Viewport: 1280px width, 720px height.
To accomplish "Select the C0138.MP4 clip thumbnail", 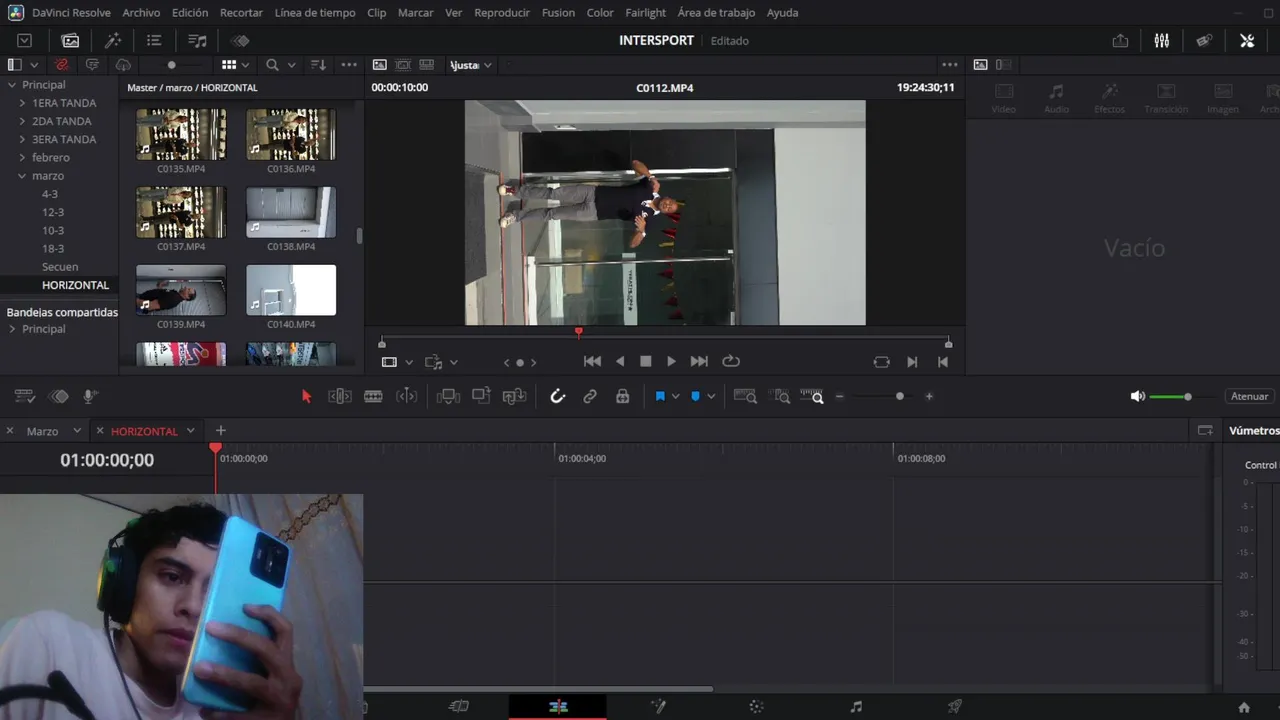I will [291, 212].
